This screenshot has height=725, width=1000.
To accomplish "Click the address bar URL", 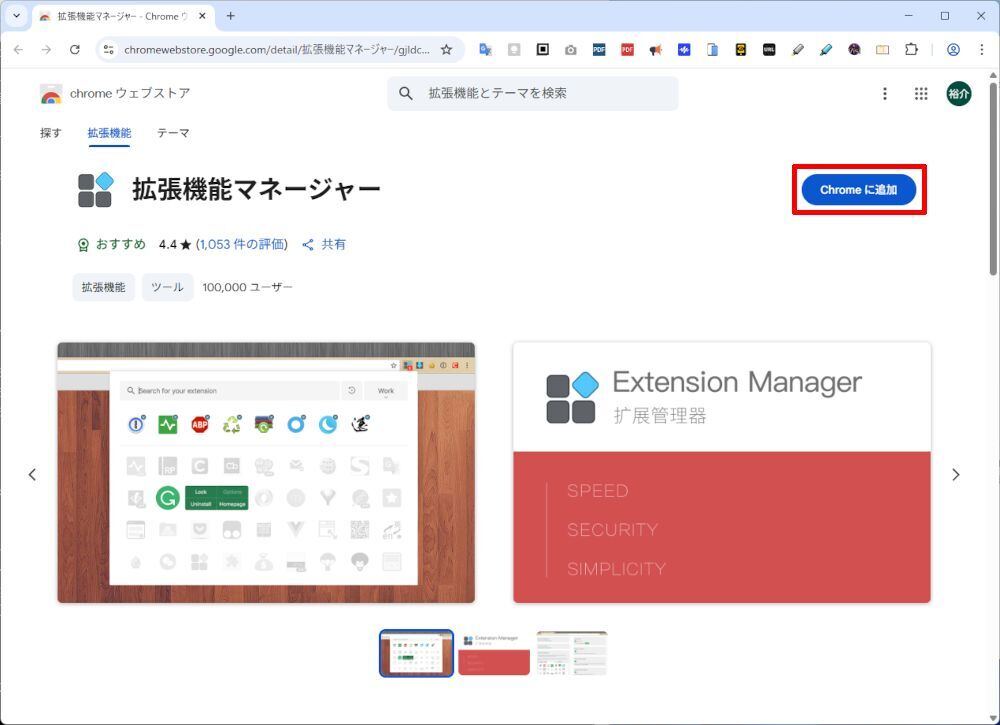I will click(x=277, y=50).
